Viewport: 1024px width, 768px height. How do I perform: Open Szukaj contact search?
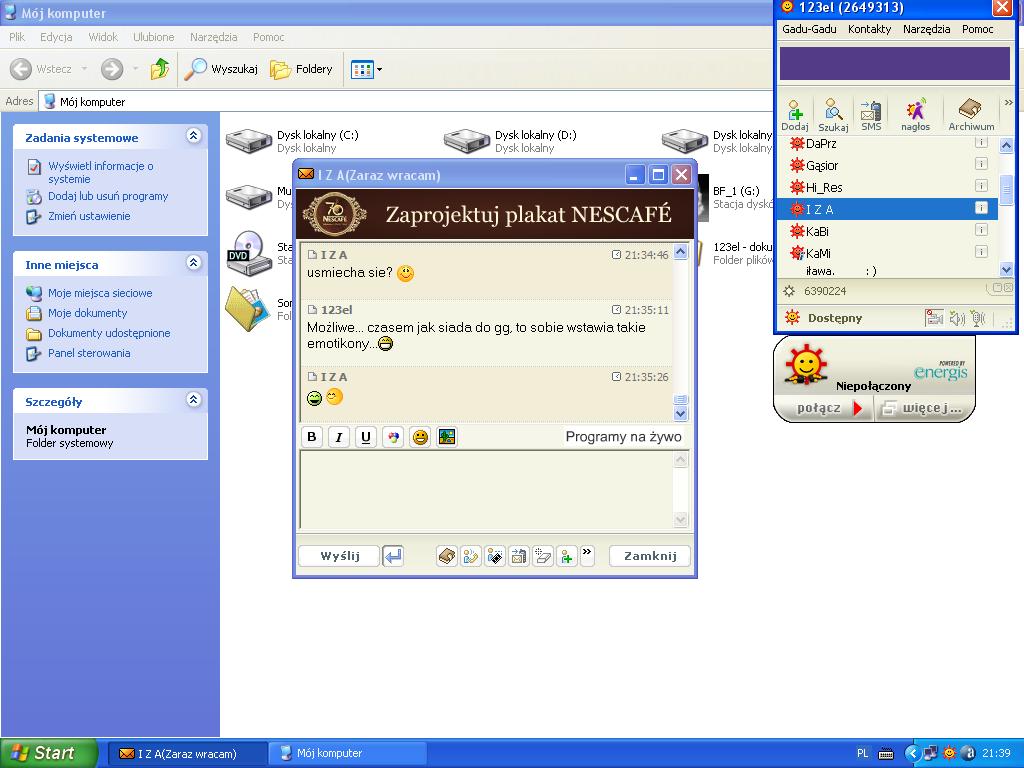click(833, 114)
